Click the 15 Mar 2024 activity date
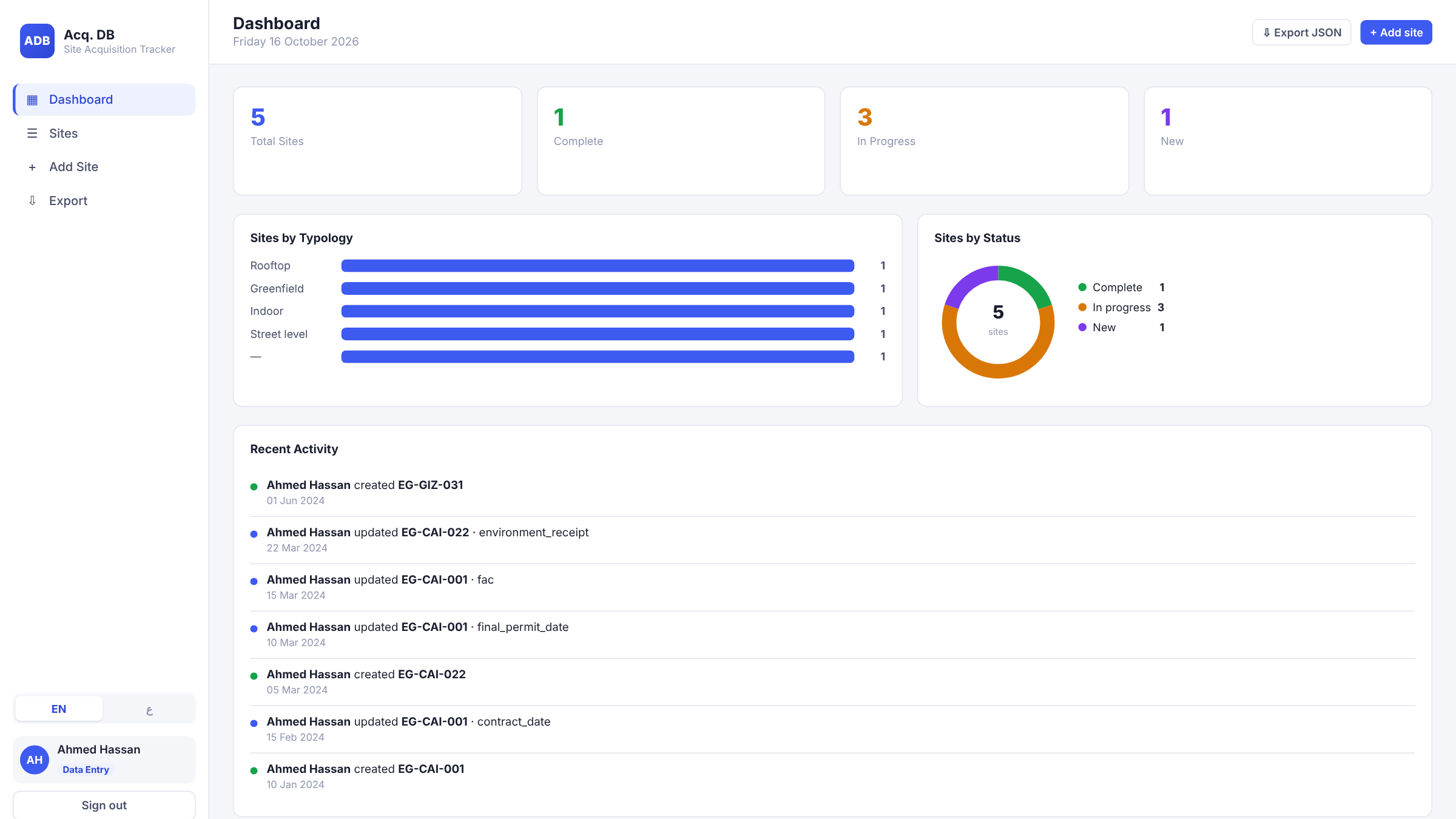 tap(296, 595)
